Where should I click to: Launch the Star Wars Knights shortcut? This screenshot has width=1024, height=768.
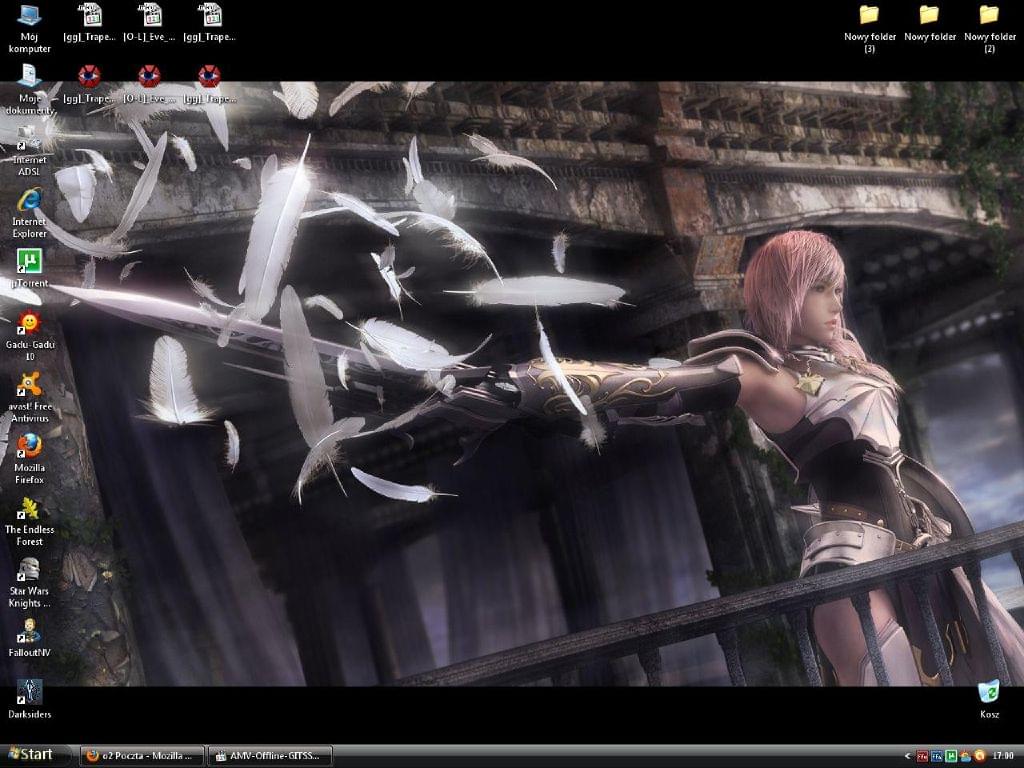click(29, 582)
